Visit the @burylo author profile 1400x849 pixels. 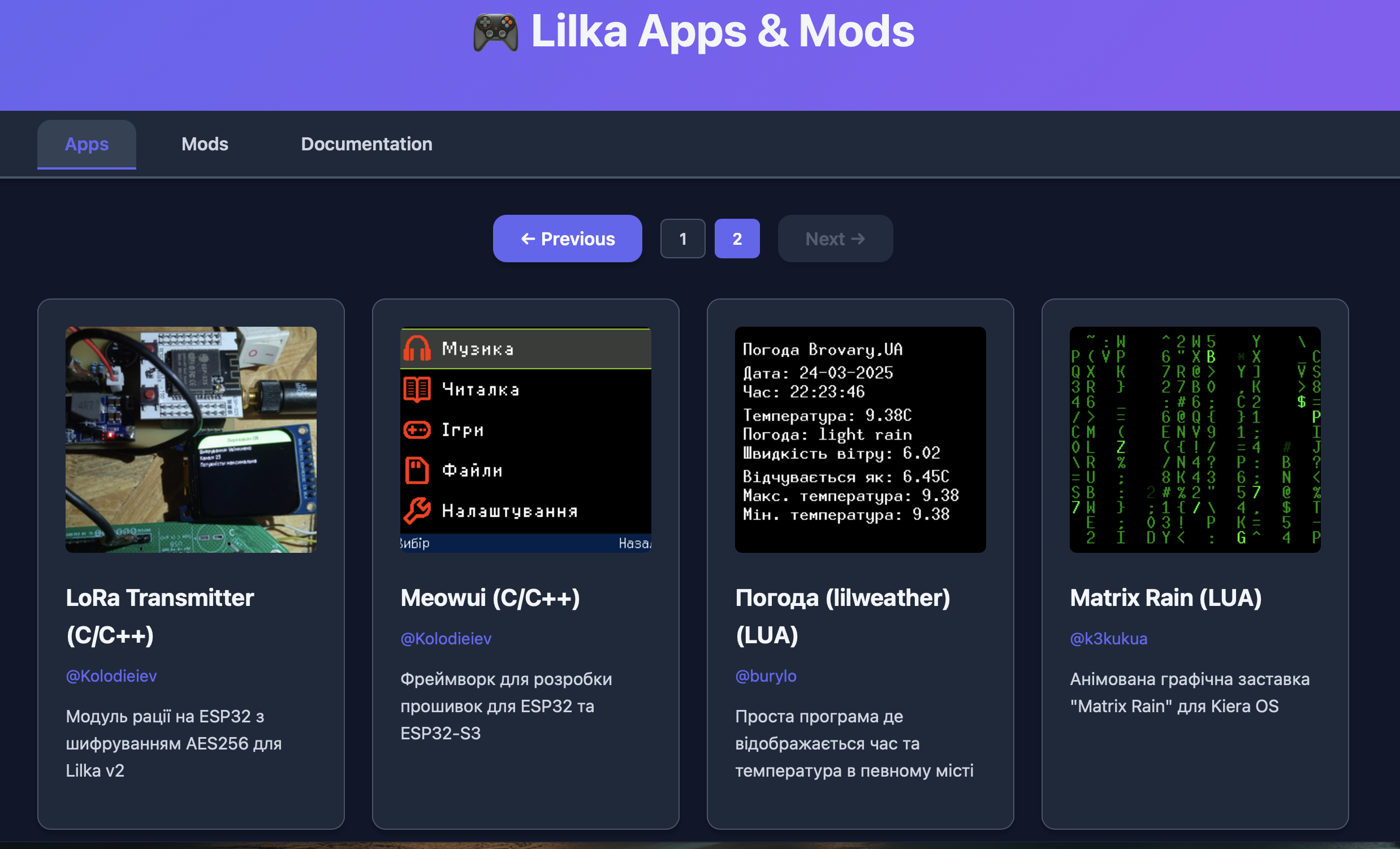766,676
